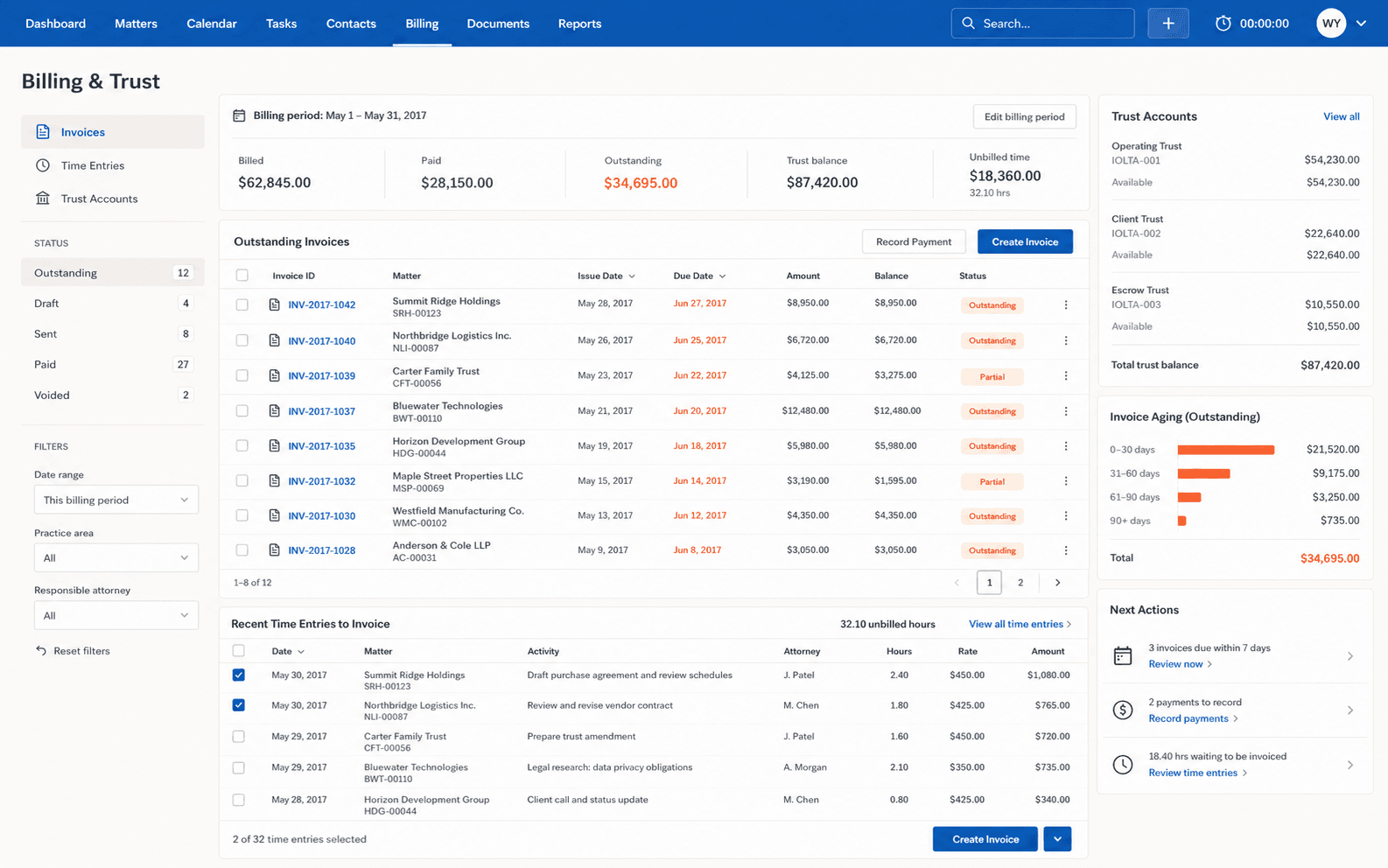Screen dimensions: 1388x868
Task: Sort time entries by Date column
Action: click(x=288, y=651)
